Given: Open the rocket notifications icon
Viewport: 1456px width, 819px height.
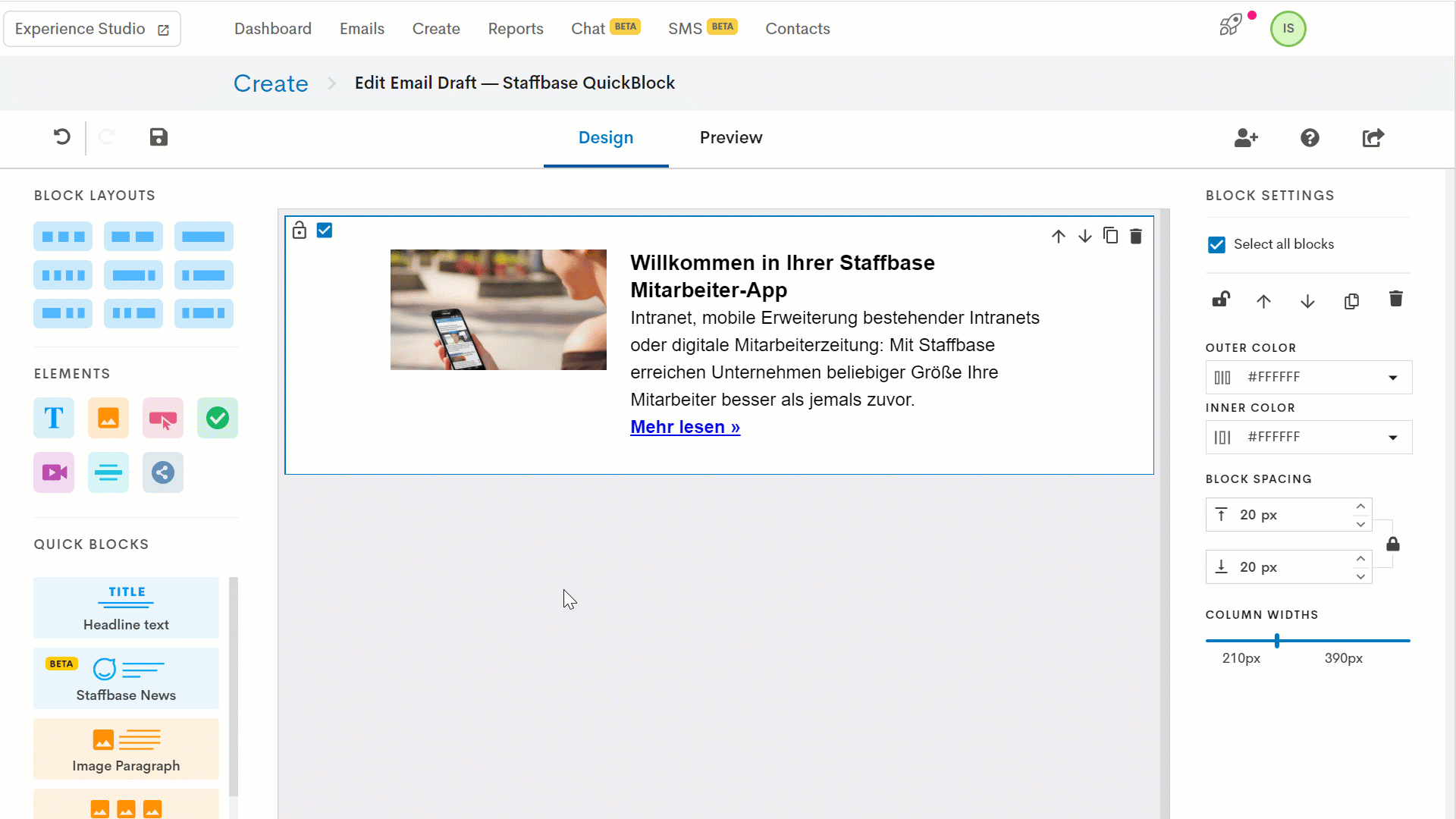Looking at the screenshot, I should pos(1231,25).
